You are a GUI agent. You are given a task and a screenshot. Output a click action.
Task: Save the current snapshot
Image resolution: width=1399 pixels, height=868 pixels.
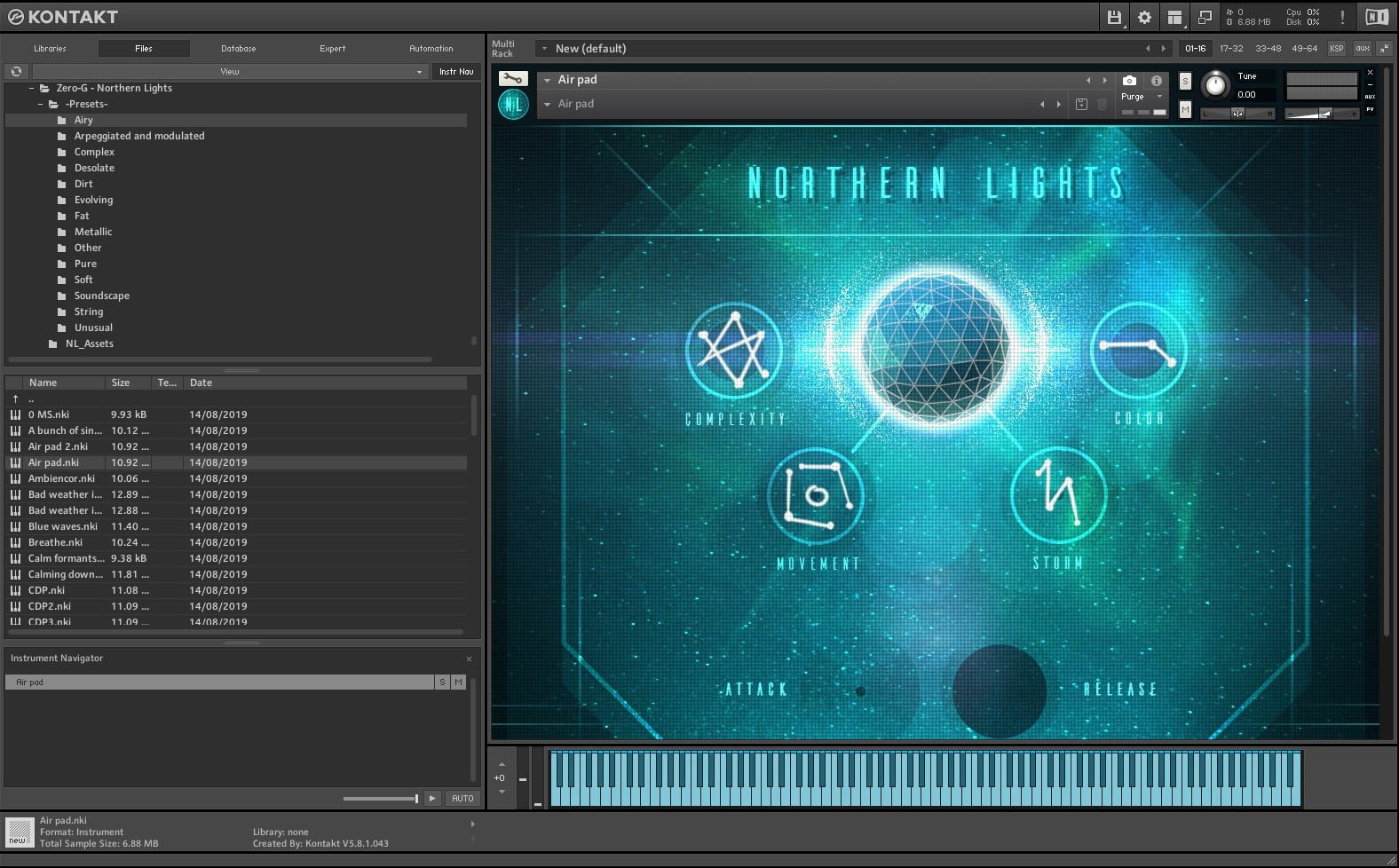pyautogui.click(x=1081, y=104)
